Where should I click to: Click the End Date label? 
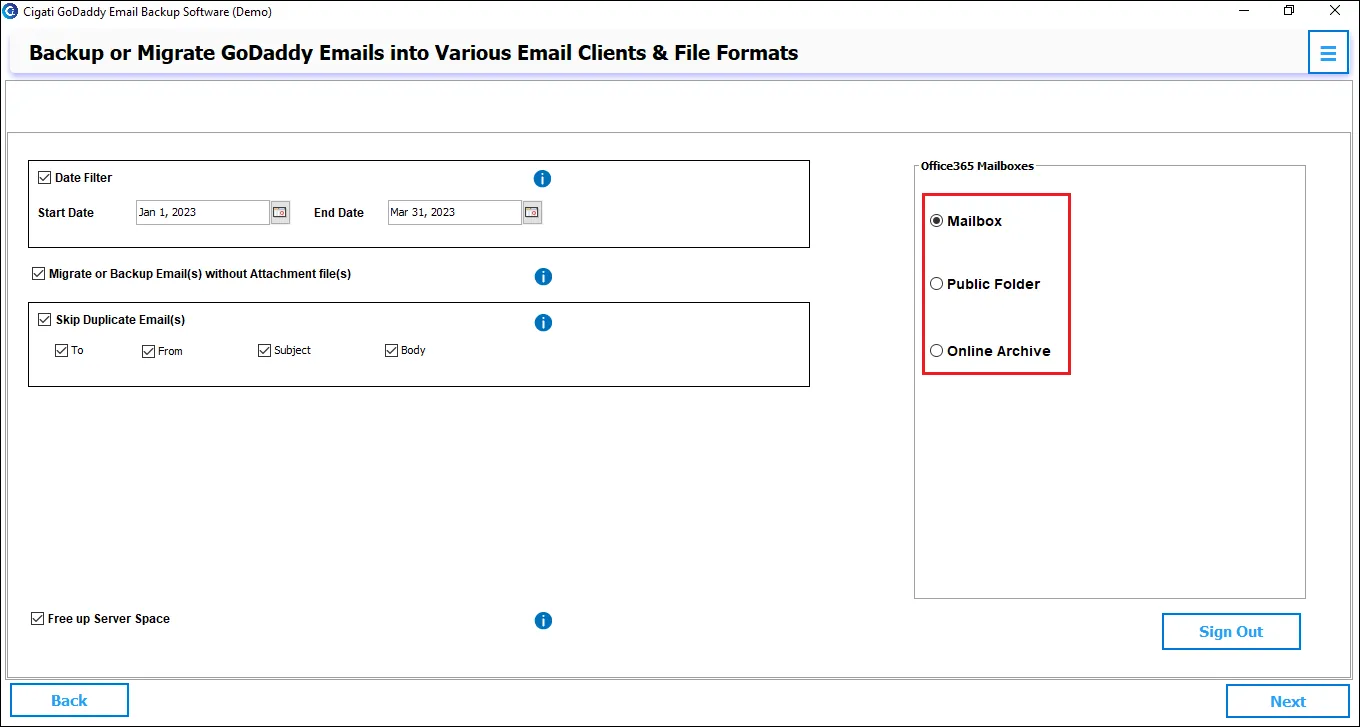tap(339, 213)
